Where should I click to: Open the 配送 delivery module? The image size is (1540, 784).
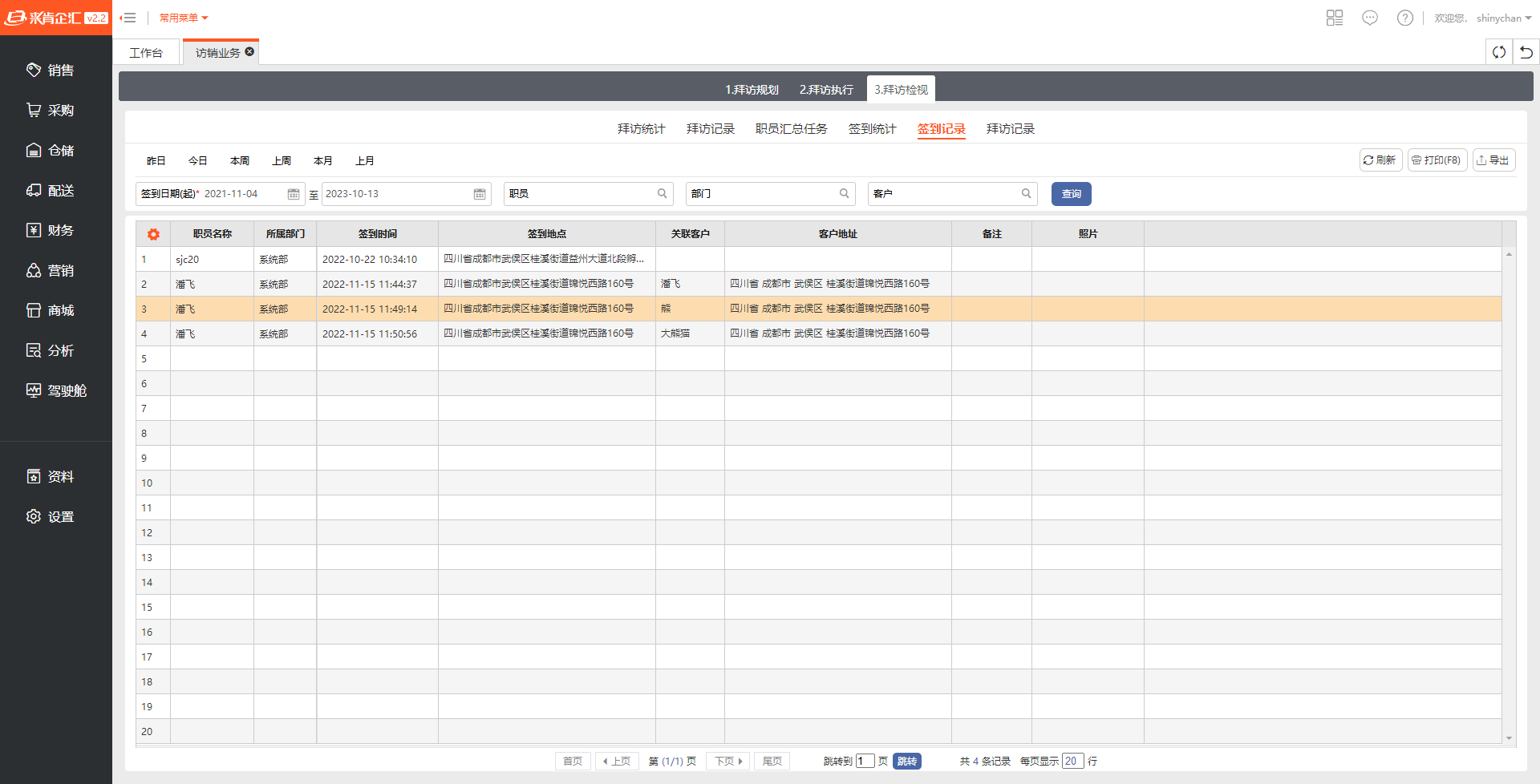[x=50, y=191]
